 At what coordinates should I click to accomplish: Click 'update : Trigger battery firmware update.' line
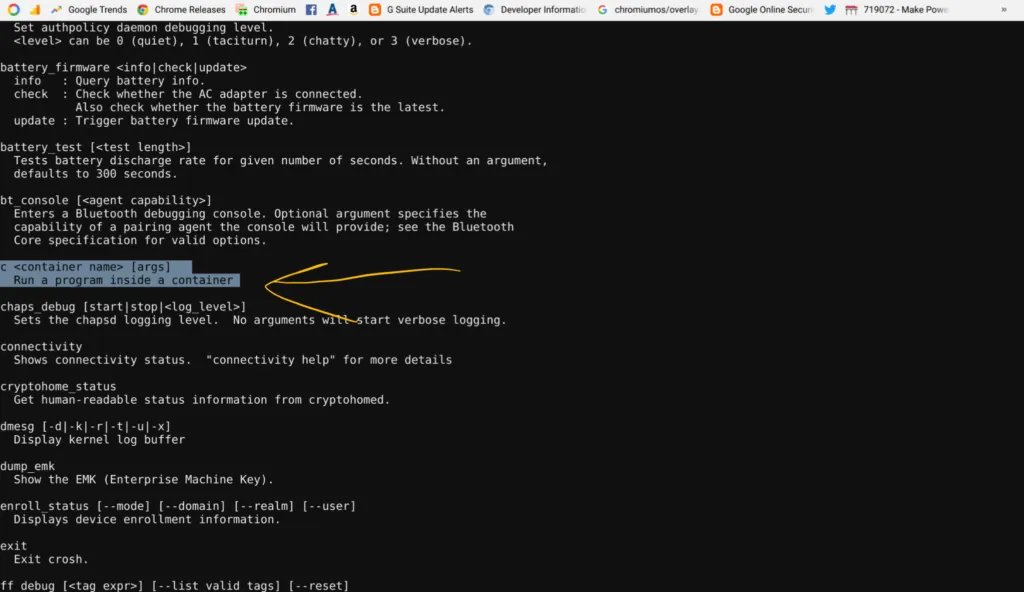[154, 120]
